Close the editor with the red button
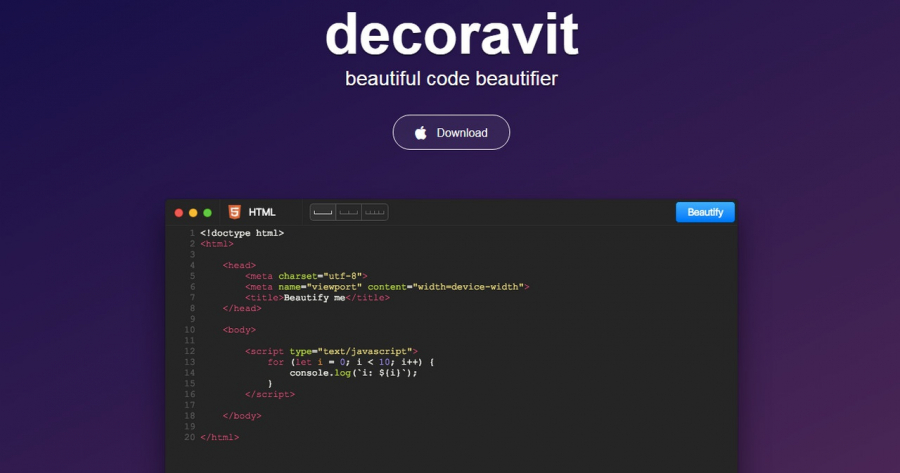This screenshot has width=900, height=473. coord(179,213)
